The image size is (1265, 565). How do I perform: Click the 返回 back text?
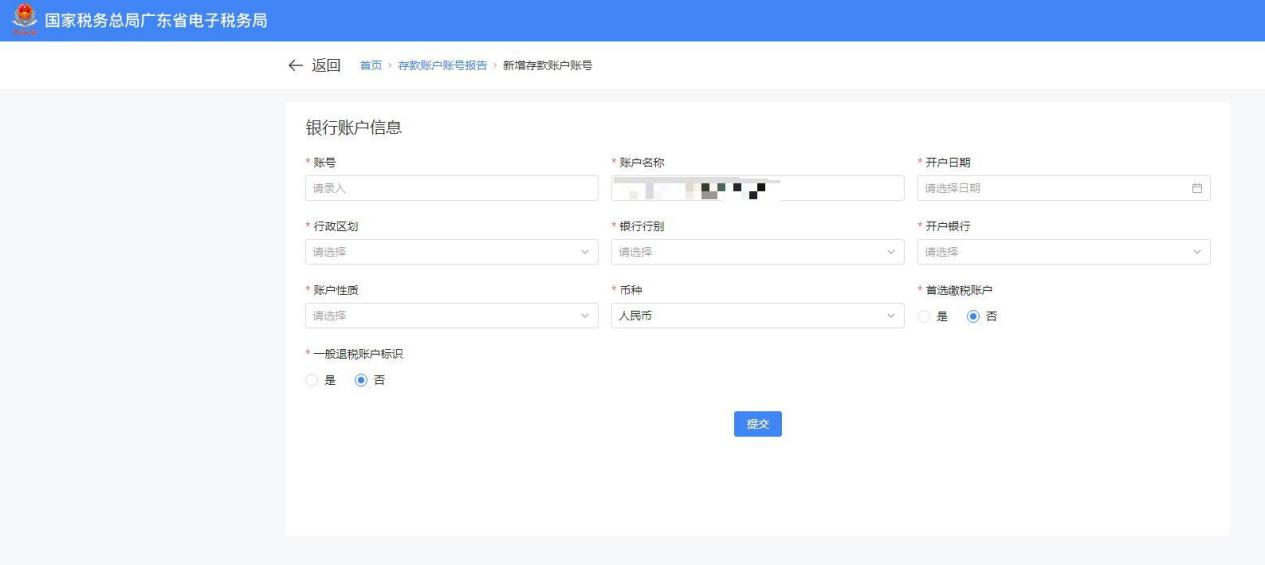point(327,66)
